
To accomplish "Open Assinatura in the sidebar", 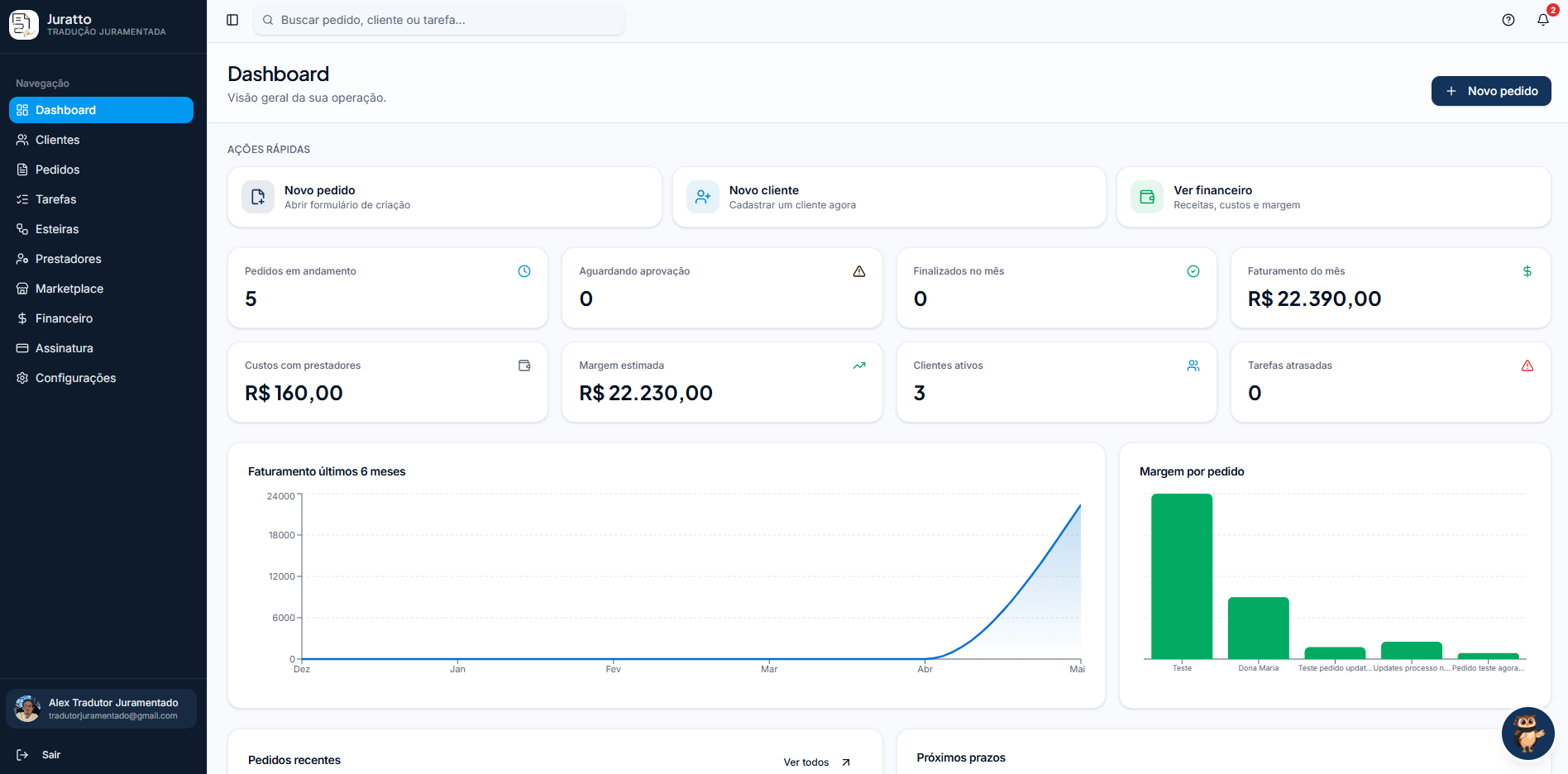I will (x=101, y=348).
